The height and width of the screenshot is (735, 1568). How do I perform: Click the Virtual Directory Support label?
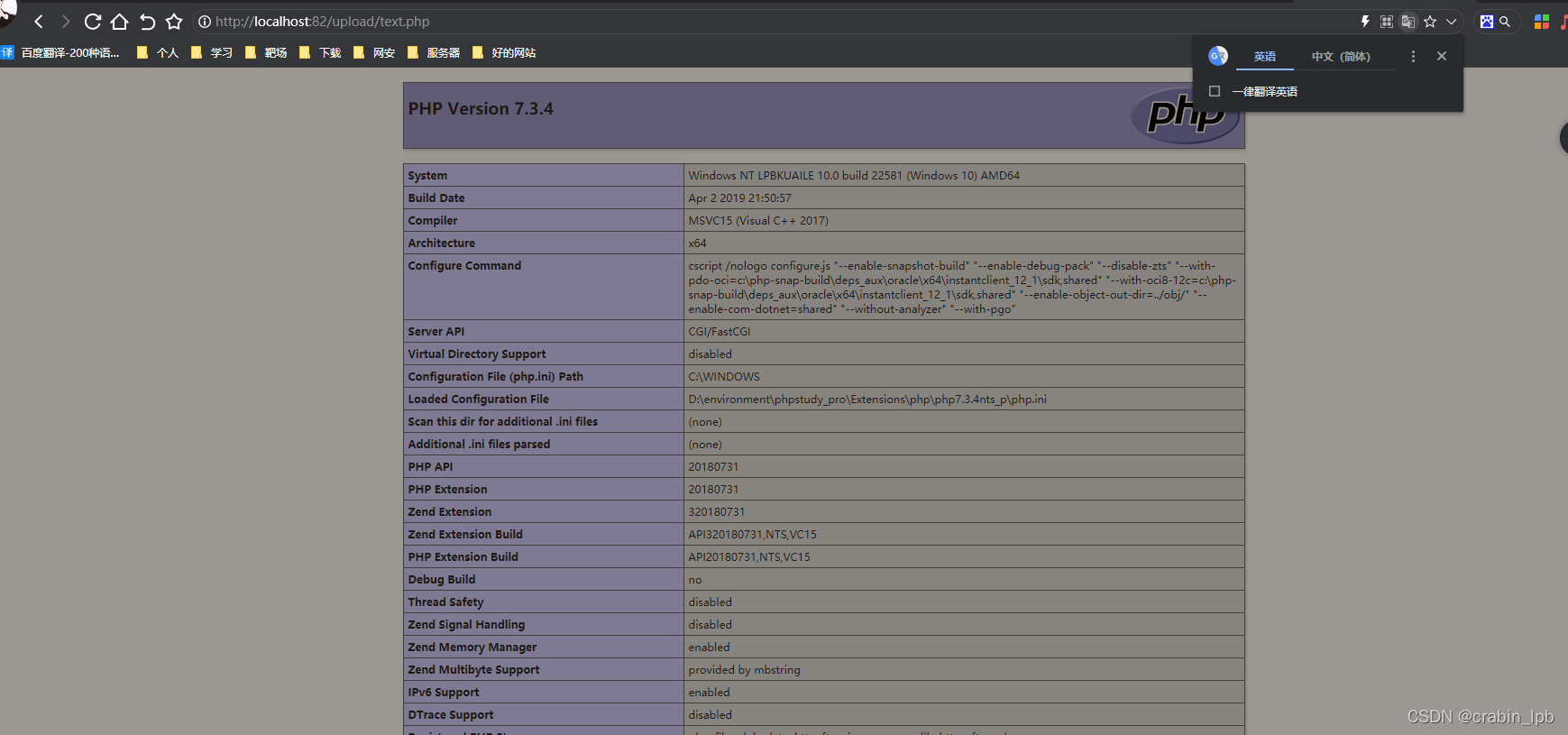(476, 354)
